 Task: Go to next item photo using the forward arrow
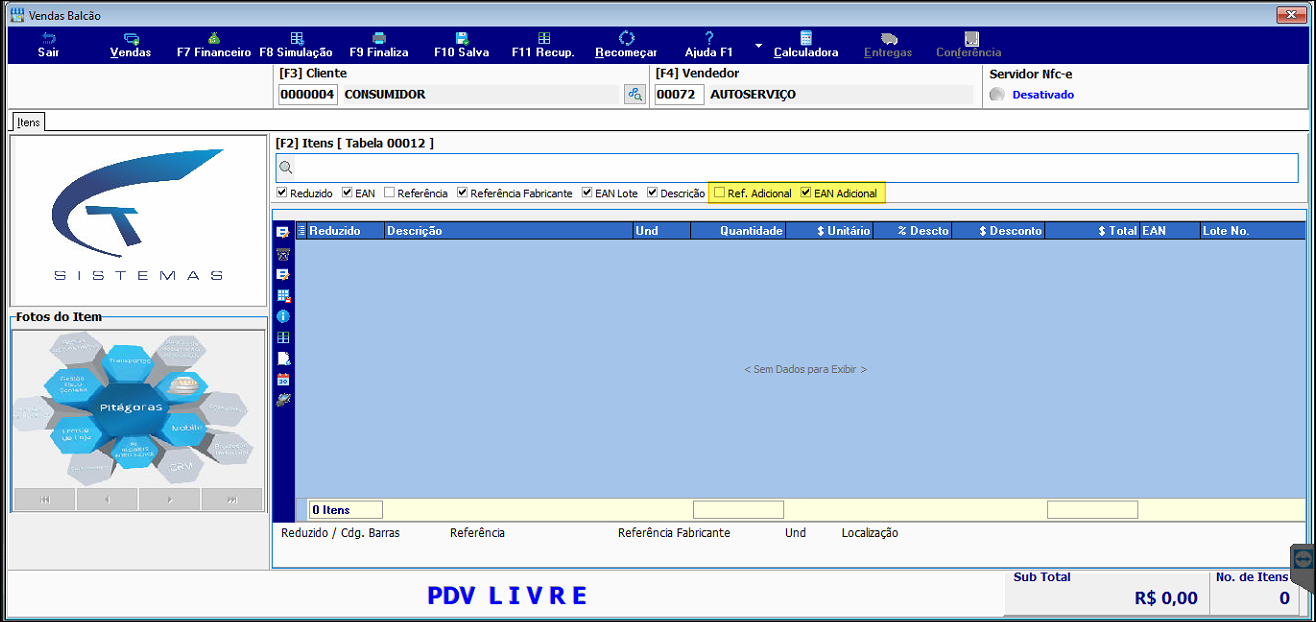(169, 499)
